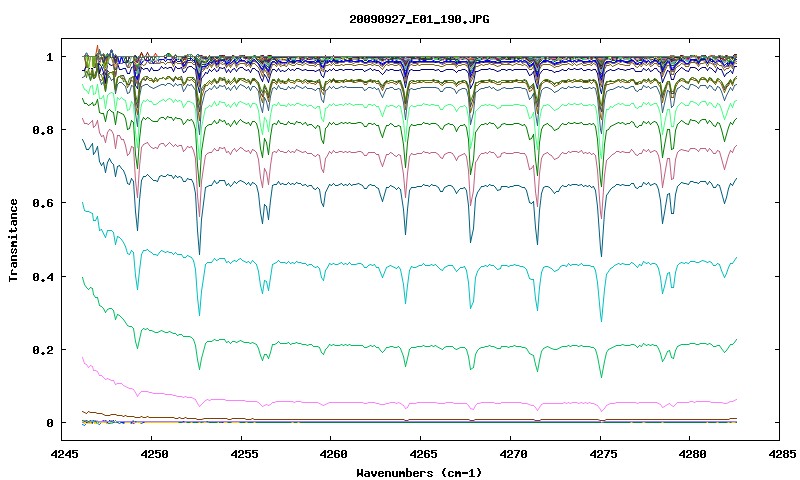Click the Transmitance y-axis label

14,240
